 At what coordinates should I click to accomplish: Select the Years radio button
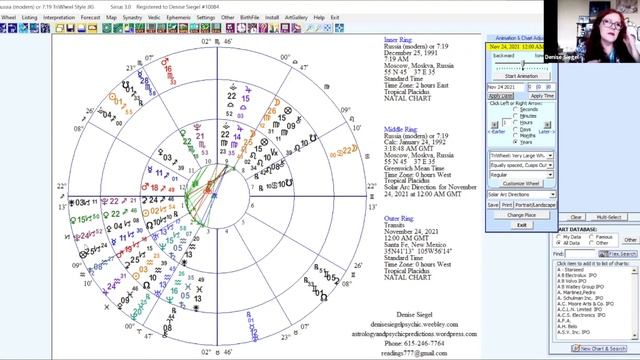[516, 142]
